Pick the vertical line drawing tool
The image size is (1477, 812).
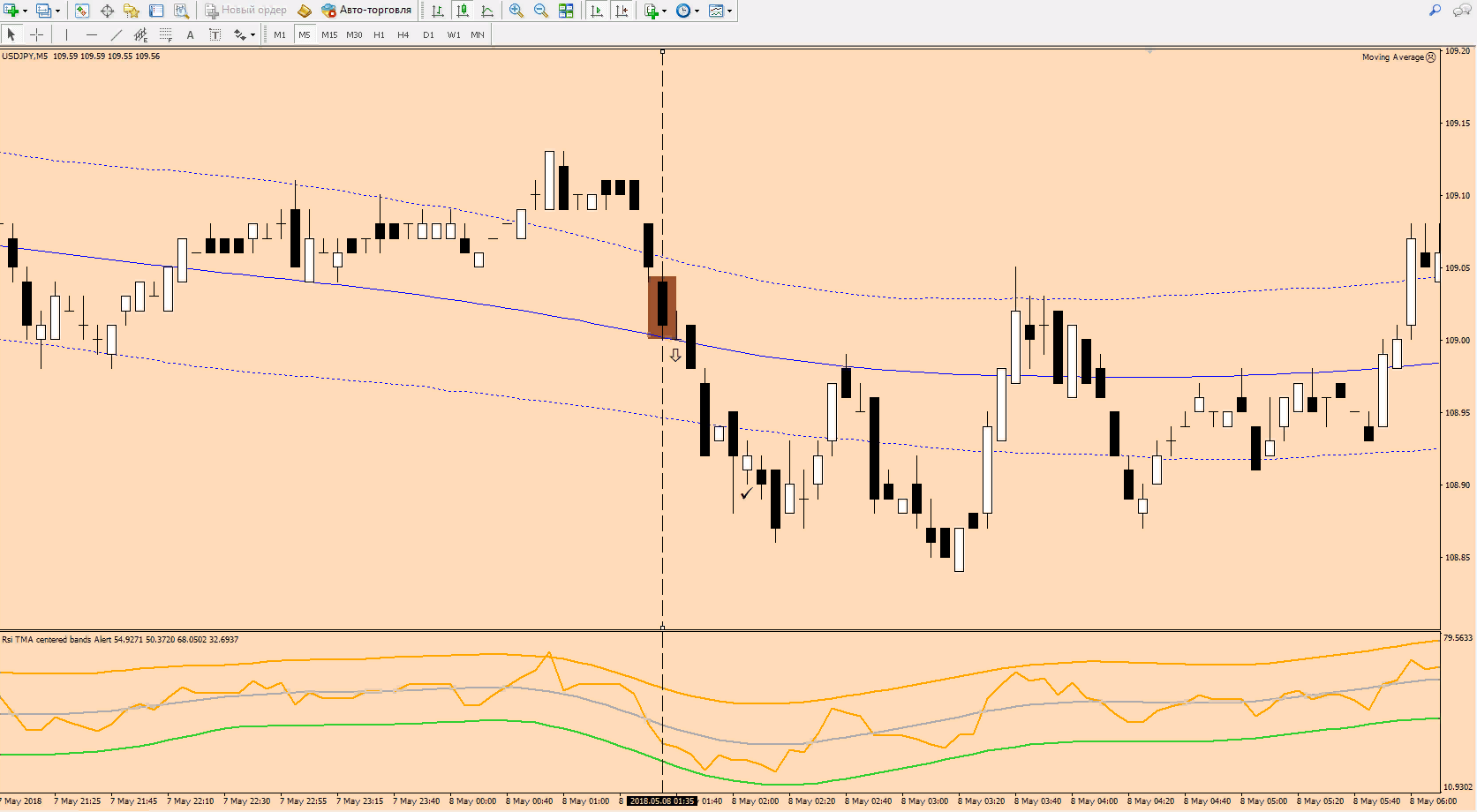click(66, 34)
